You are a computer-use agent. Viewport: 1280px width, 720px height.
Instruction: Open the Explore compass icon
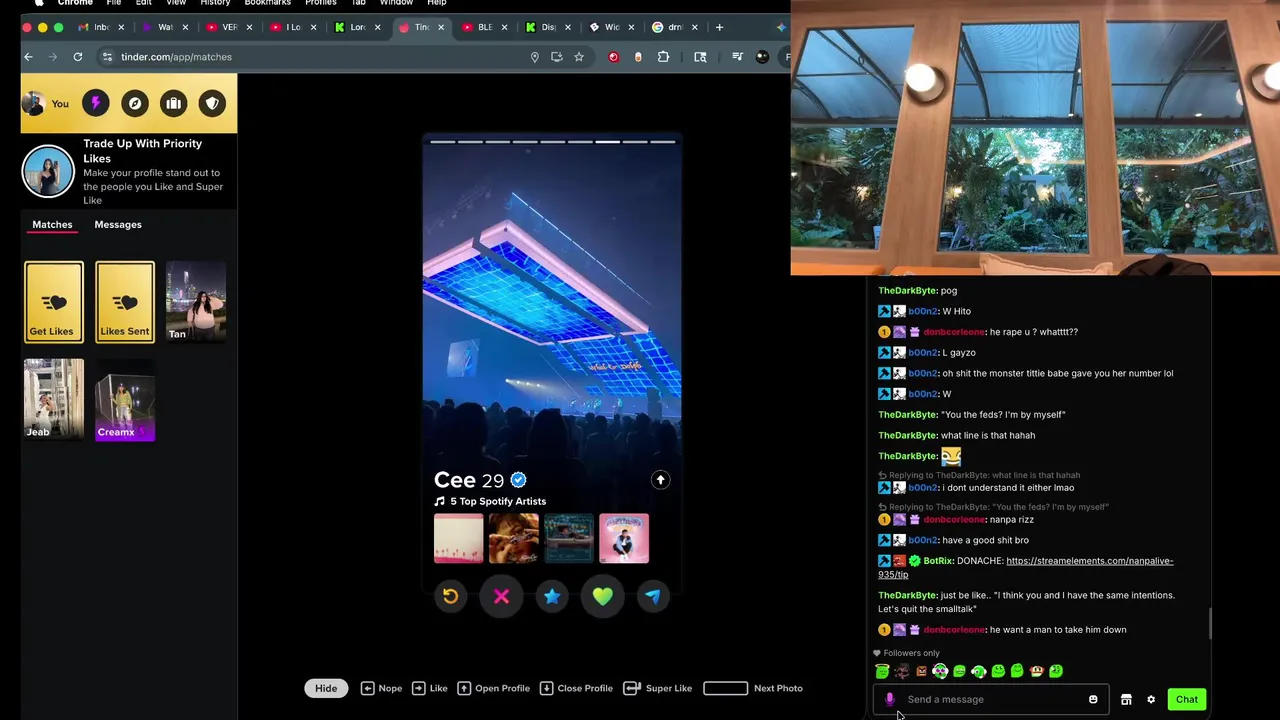[135, 103]
